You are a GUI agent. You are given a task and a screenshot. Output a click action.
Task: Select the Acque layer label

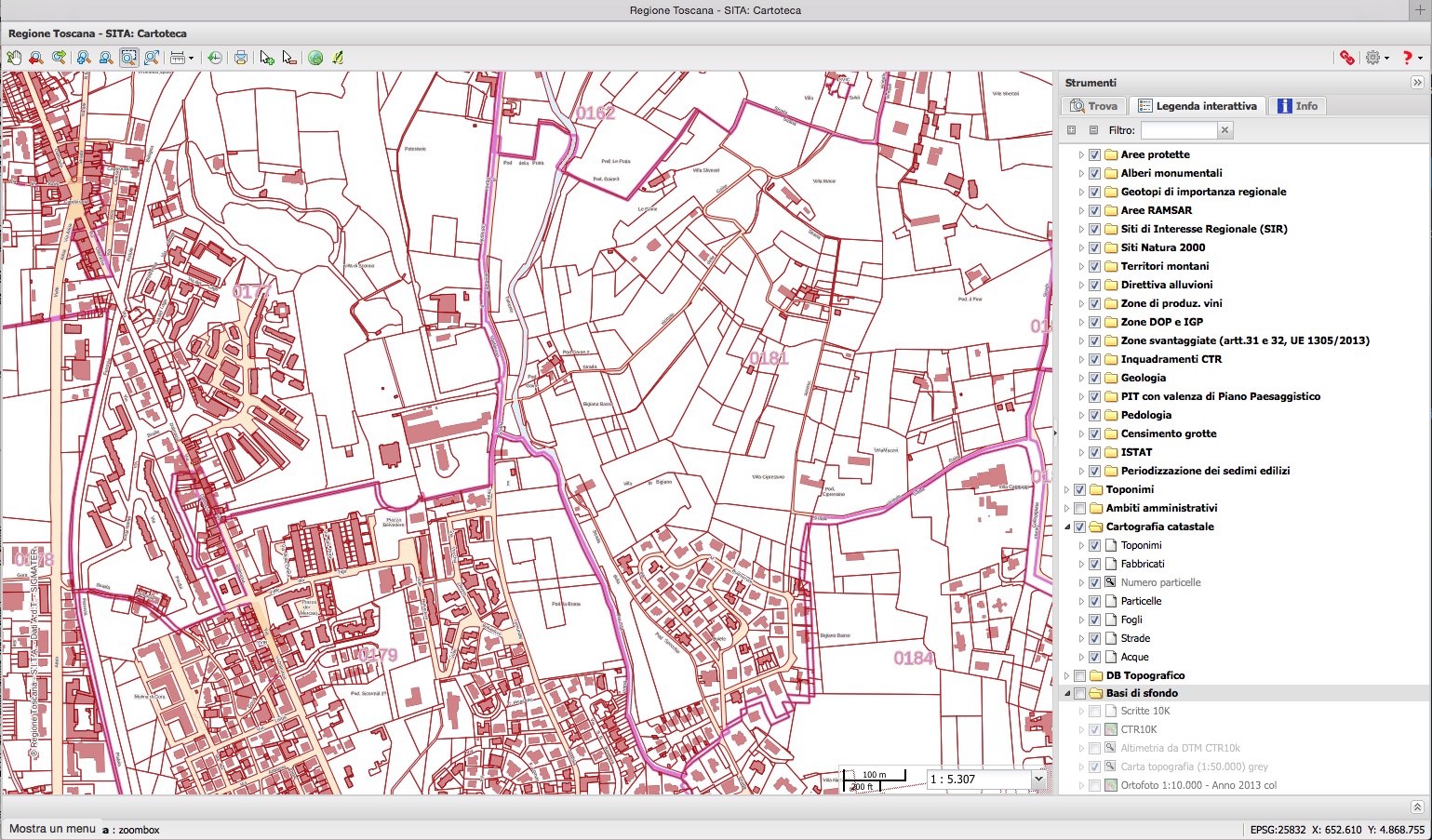1134,657
